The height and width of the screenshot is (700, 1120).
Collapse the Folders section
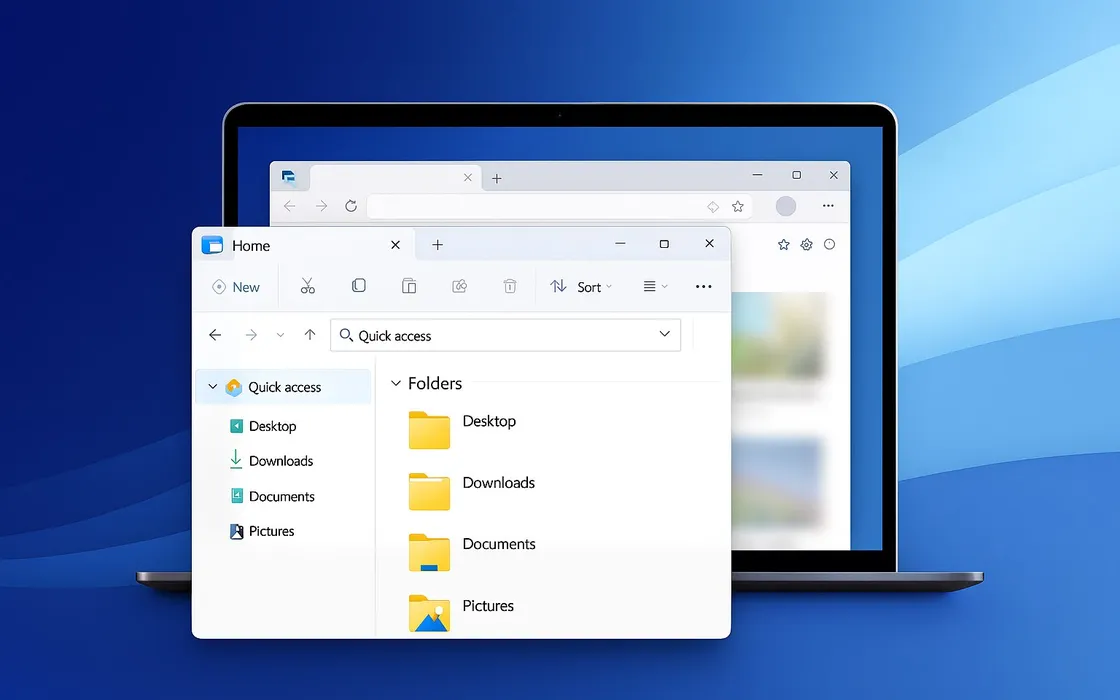click(x=396, y=384)
